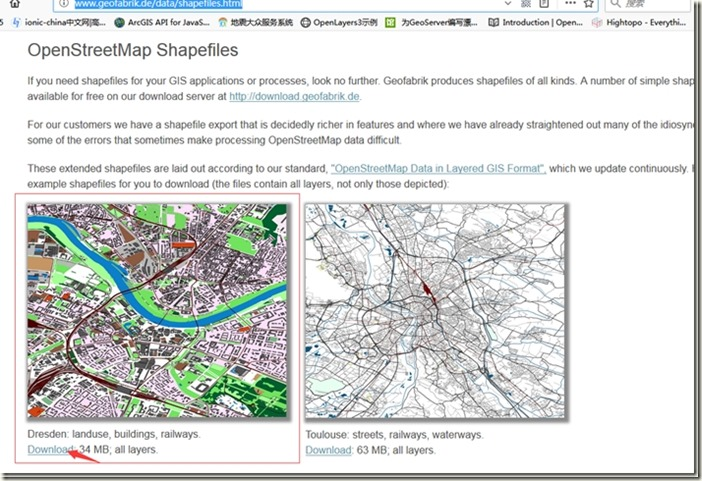Open the Hightopo bookmark
Viewport: 702px width, 481px height.
639,22
